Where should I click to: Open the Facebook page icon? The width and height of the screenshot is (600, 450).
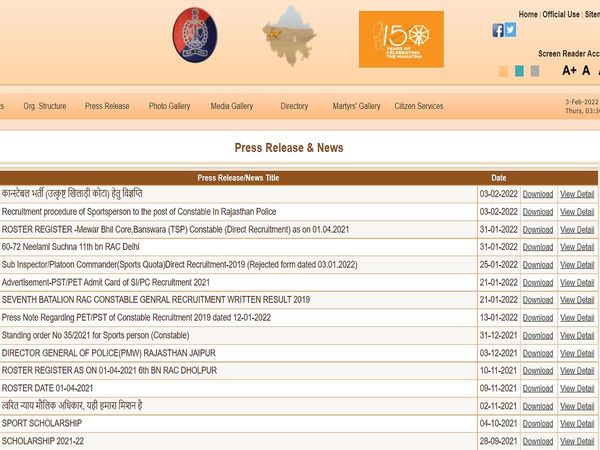pos(498,30)
